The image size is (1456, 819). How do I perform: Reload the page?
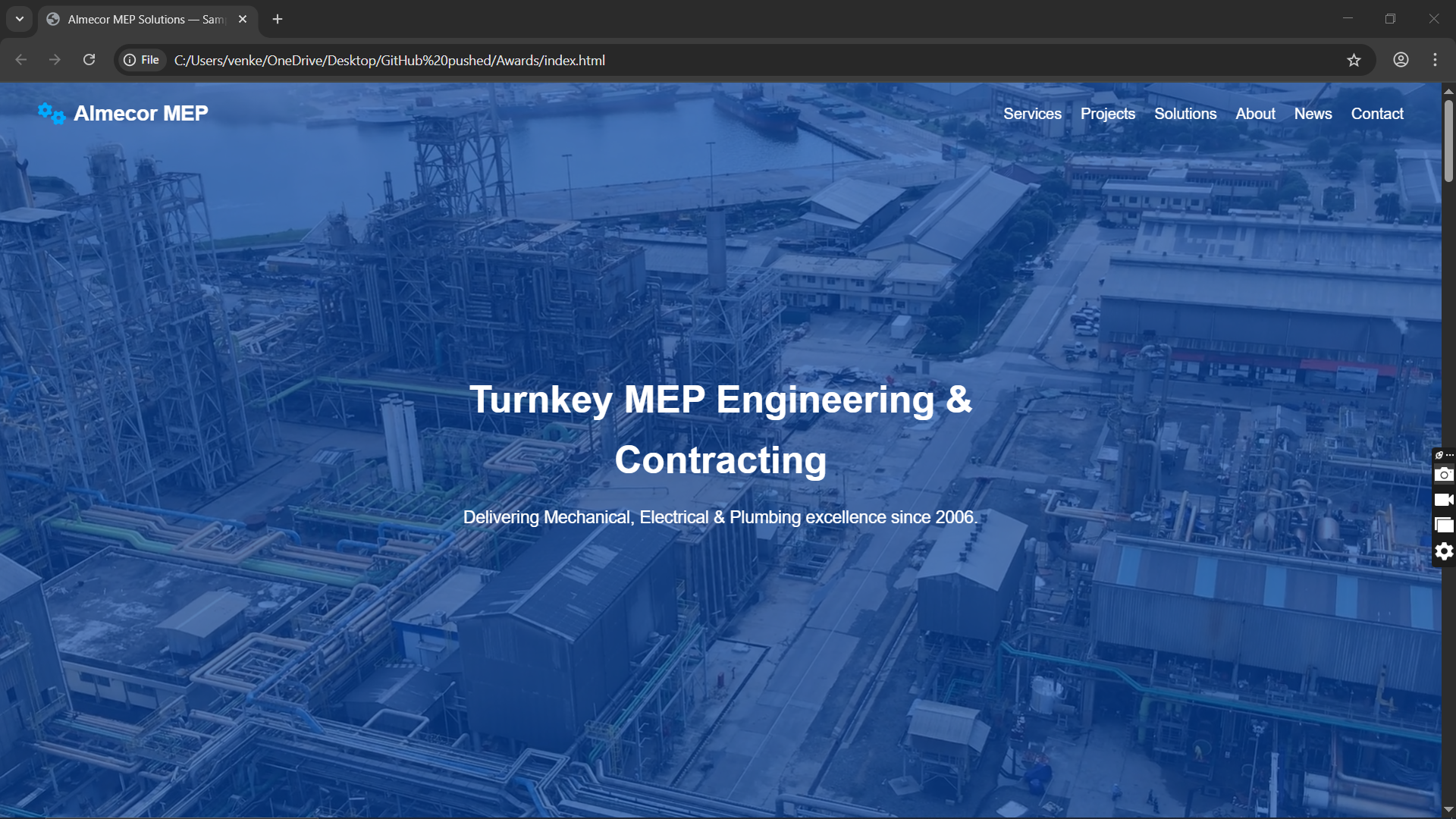point(89,60)
